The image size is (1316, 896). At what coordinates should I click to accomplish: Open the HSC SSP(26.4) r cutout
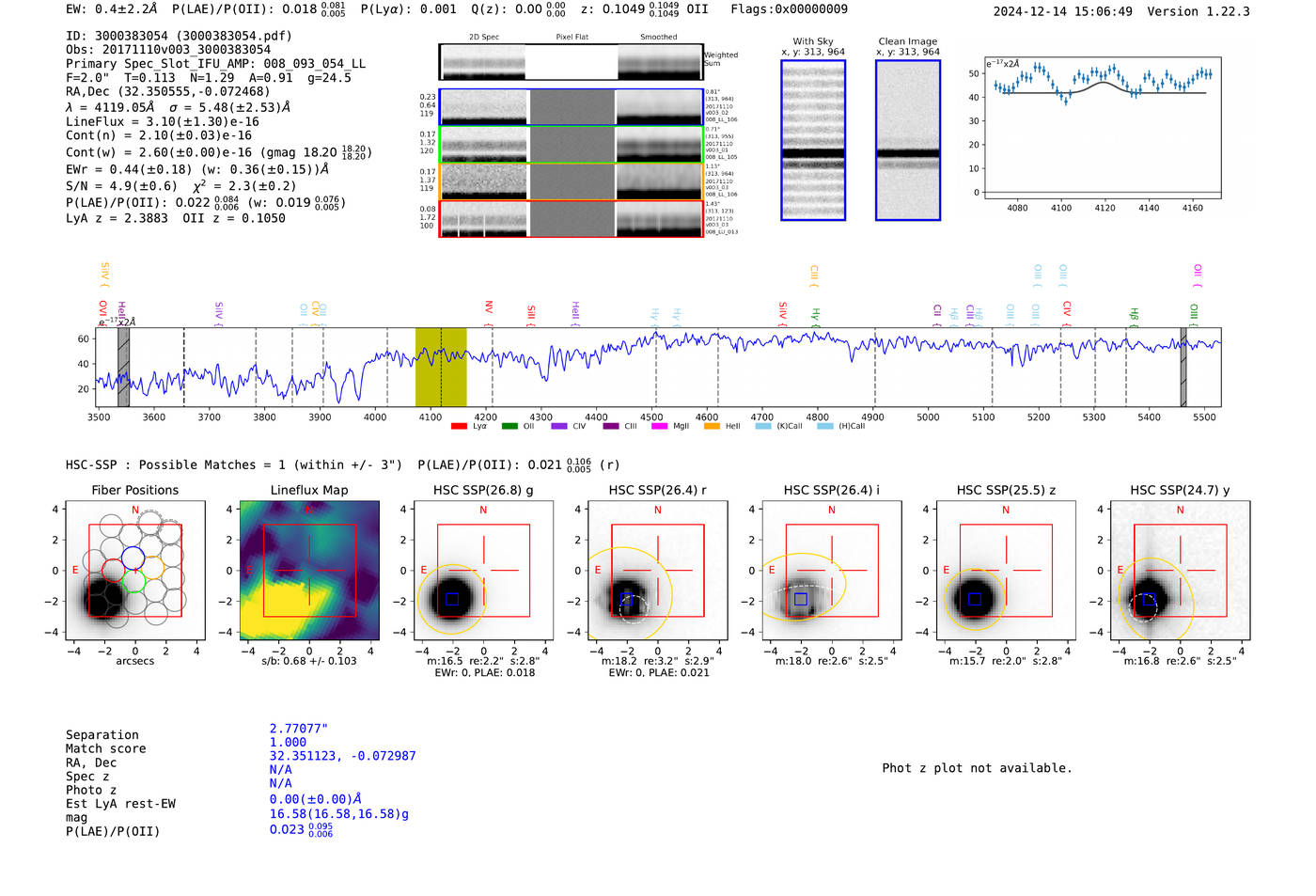click(x=657, y=571)
